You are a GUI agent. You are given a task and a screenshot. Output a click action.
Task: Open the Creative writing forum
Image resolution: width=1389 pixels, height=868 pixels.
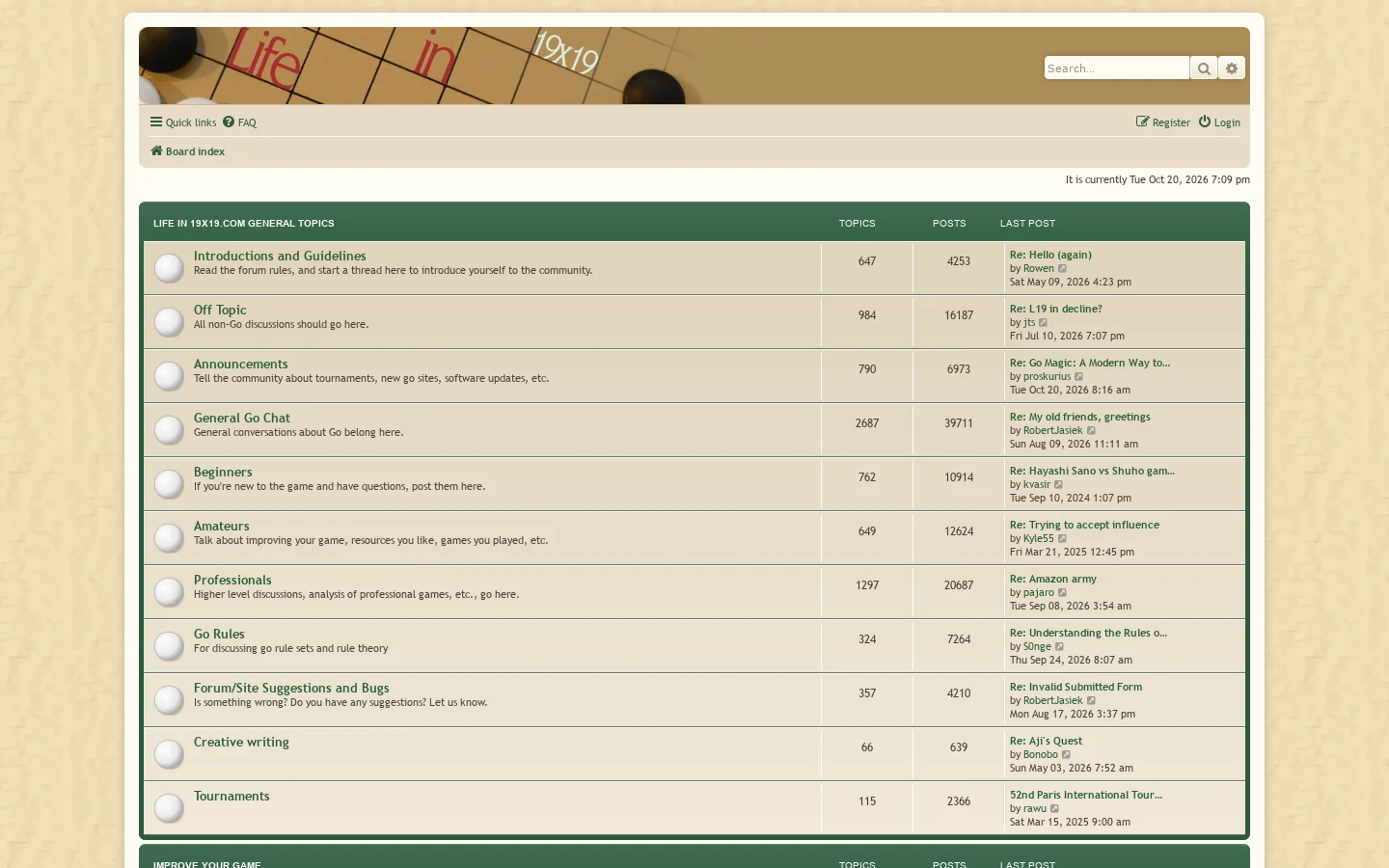[x=241, y=742]
